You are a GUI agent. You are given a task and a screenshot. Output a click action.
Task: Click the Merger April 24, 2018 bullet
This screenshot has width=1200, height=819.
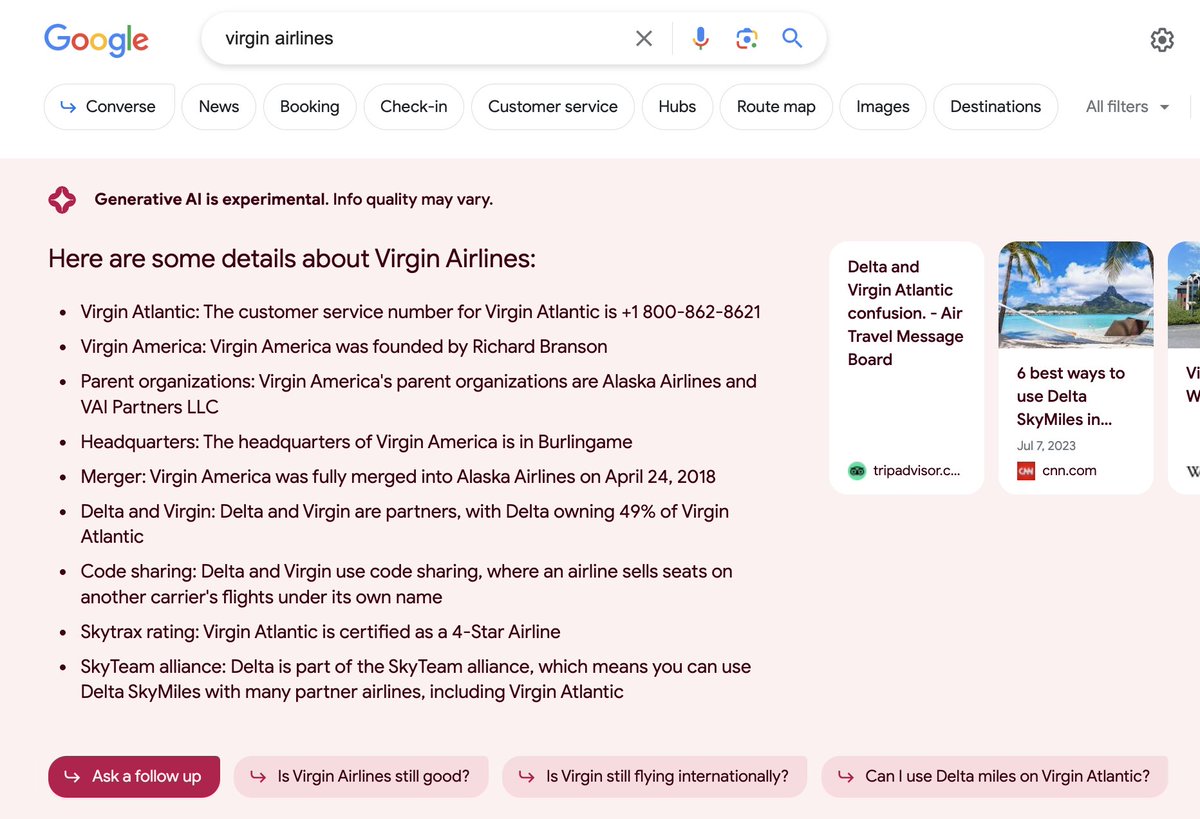[398, 477]
